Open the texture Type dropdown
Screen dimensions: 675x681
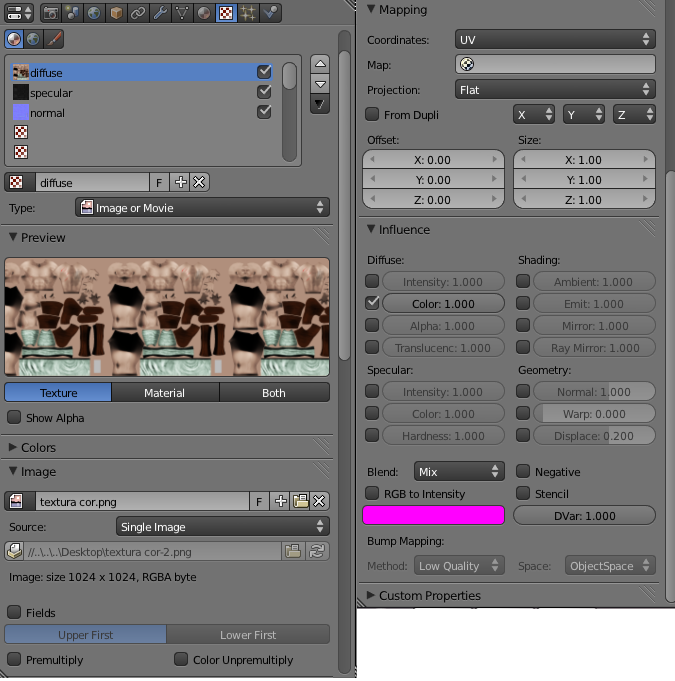[x=202, y=208]
